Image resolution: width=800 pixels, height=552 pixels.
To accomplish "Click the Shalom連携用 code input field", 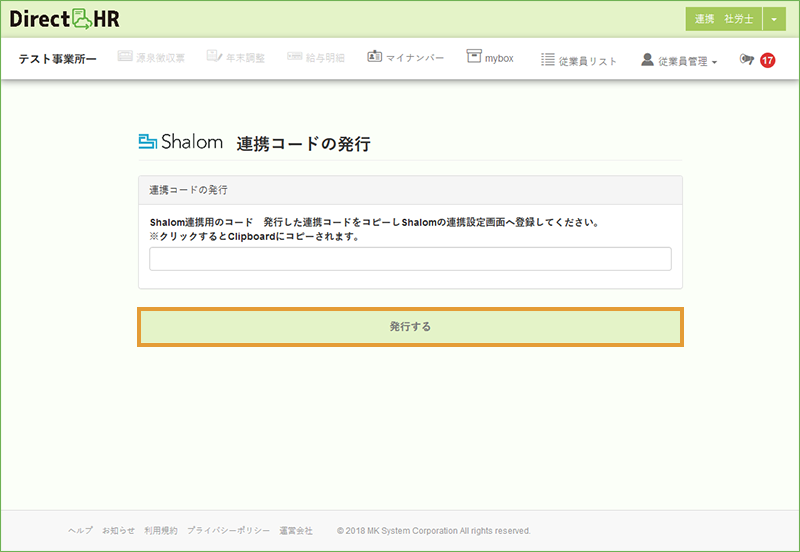I will coord(410,259).
